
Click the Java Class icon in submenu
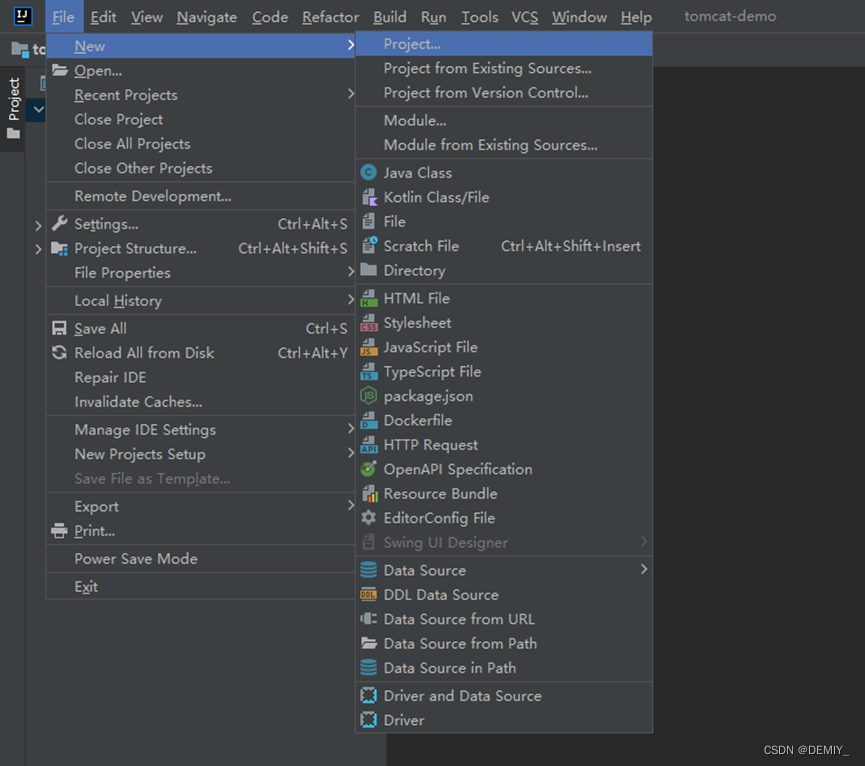(369, 173)
